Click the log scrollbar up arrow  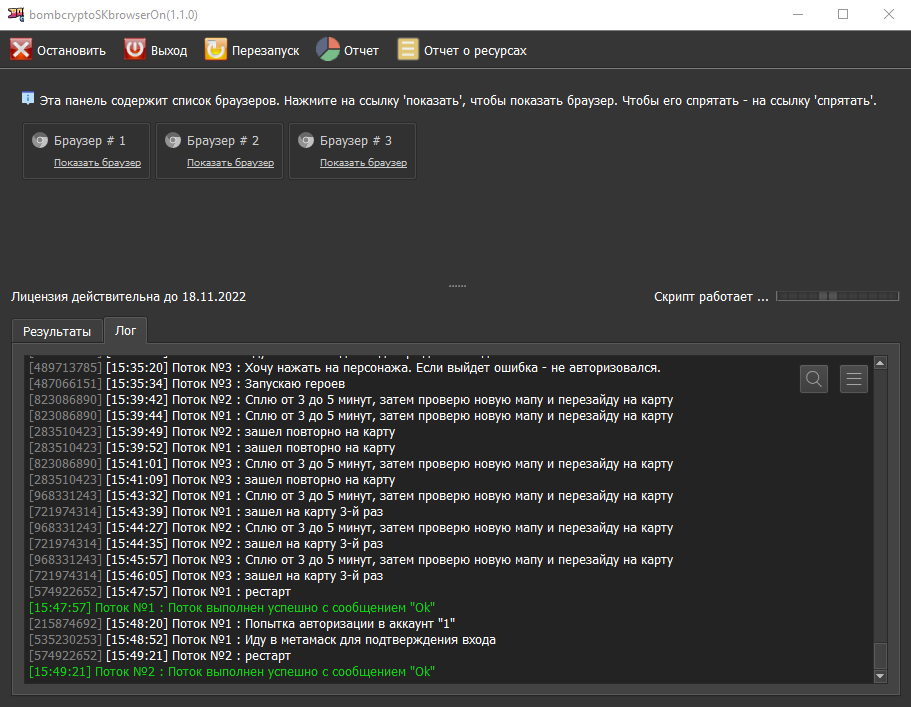click(880, 363)
